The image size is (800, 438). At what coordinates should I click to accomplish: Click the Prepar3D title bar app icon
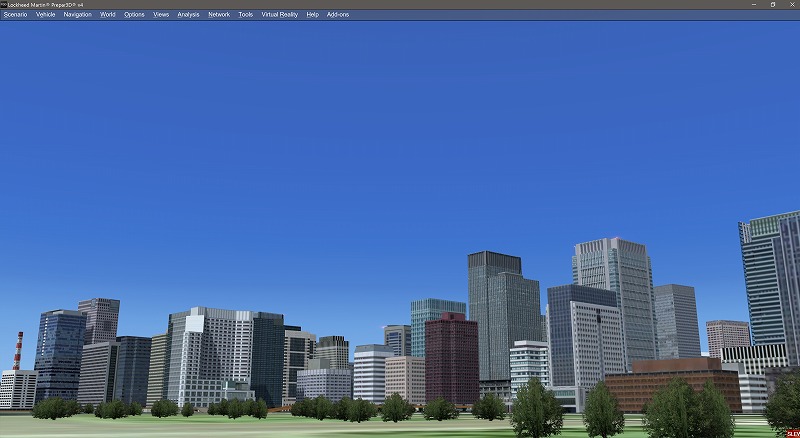(x=4, y=5)
